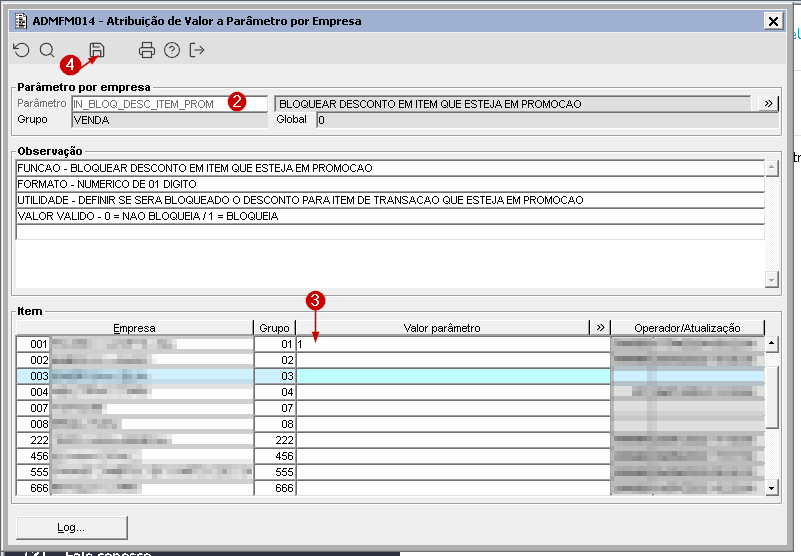
Task: Click the Parâmetro input field
Action: (170, 104)
